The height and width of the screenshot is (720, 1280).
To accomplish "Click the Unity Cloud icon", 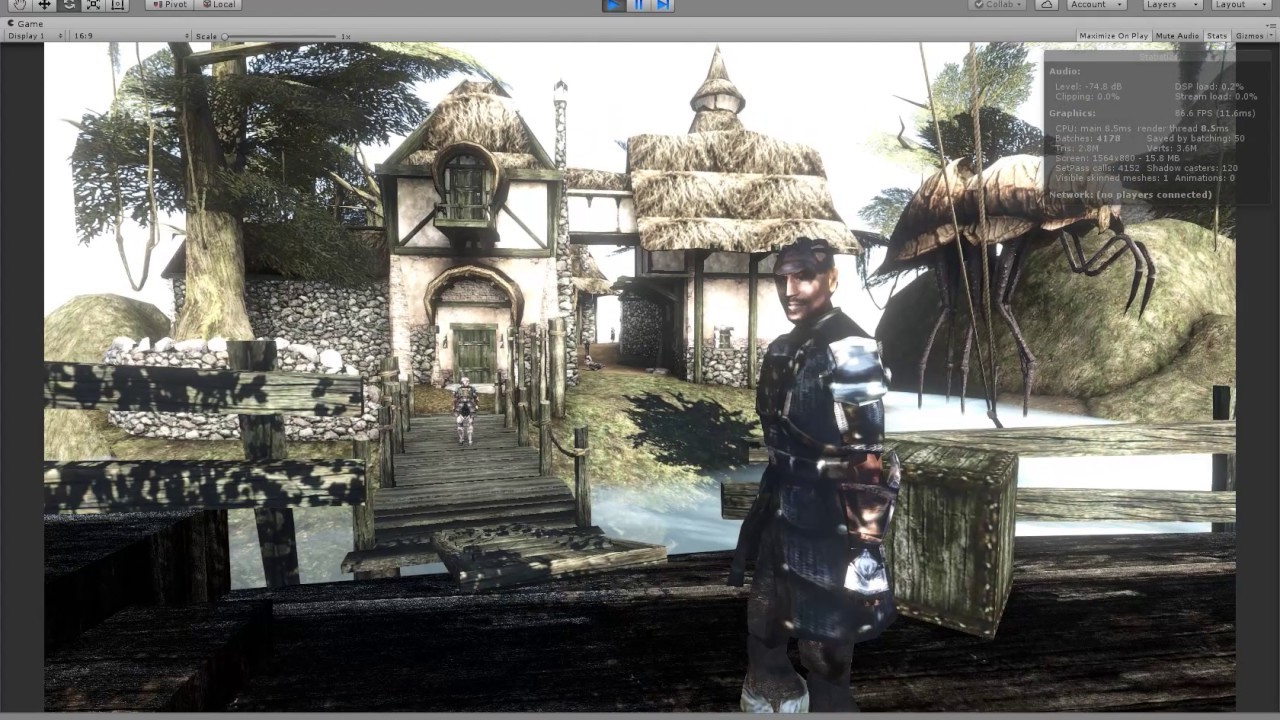I will pos(1046,4).
